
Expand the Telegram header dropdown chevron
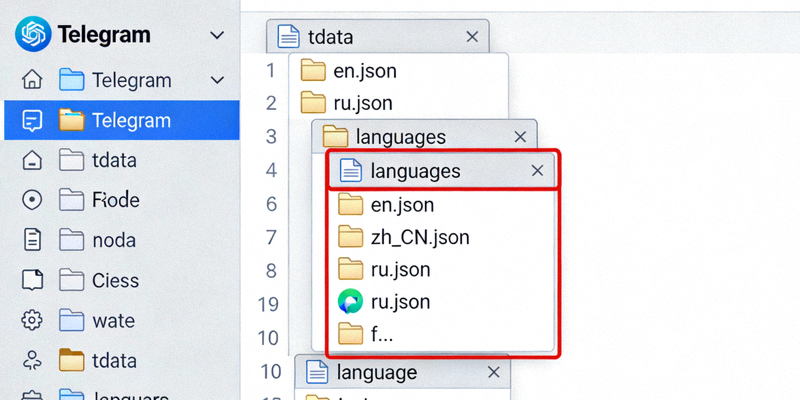pyautogui.click(x=217, y=36)
